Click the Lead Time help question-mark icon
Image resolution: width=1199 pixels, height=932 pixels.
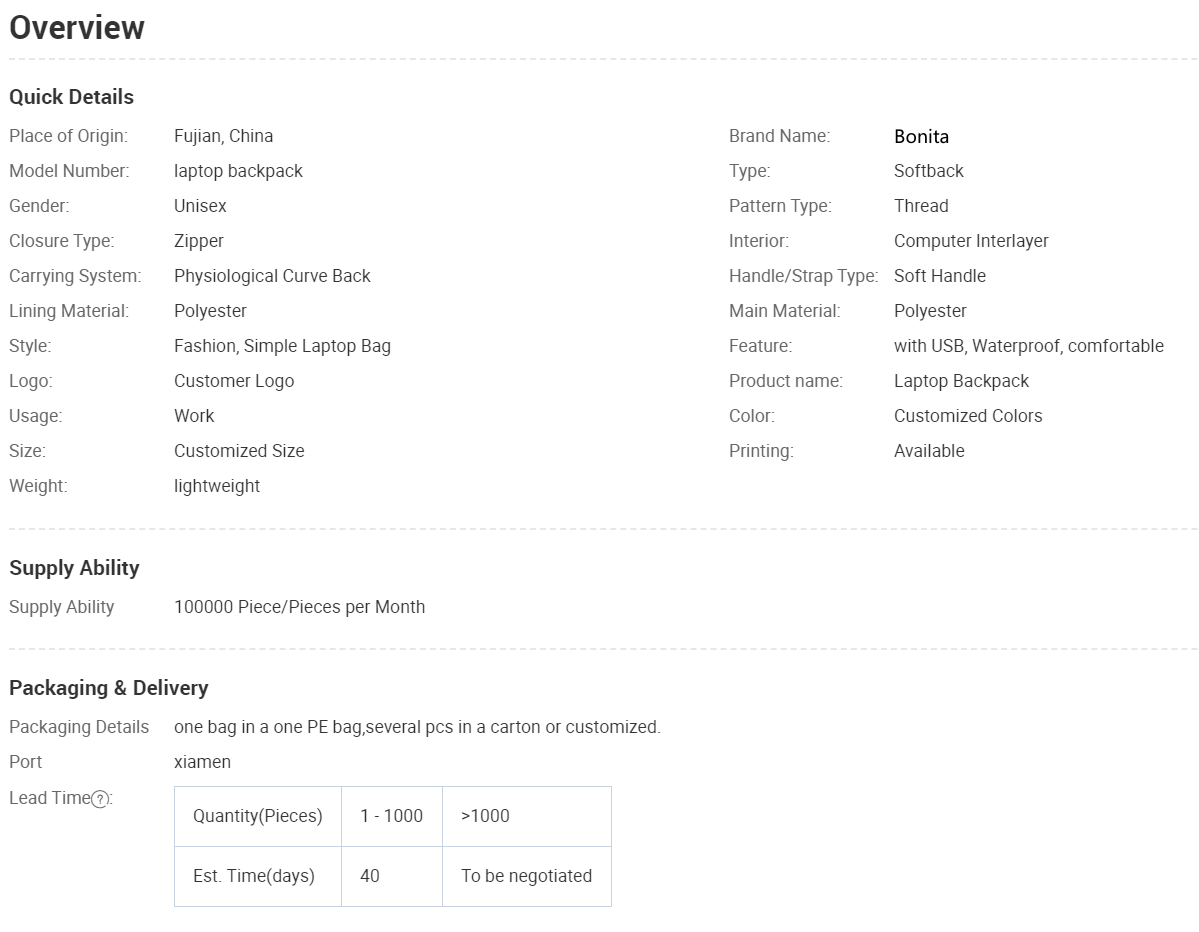coord(100,799)
